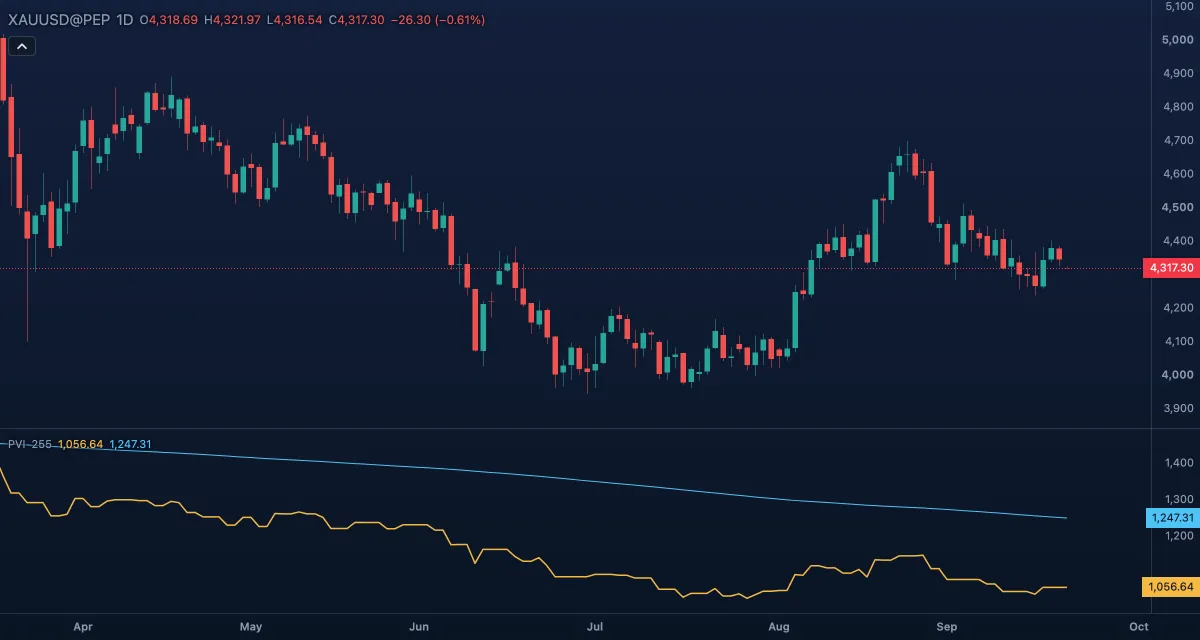Click the May label on the time axis
Viewport: 1200px width, 640px height.
coord(251,627)
